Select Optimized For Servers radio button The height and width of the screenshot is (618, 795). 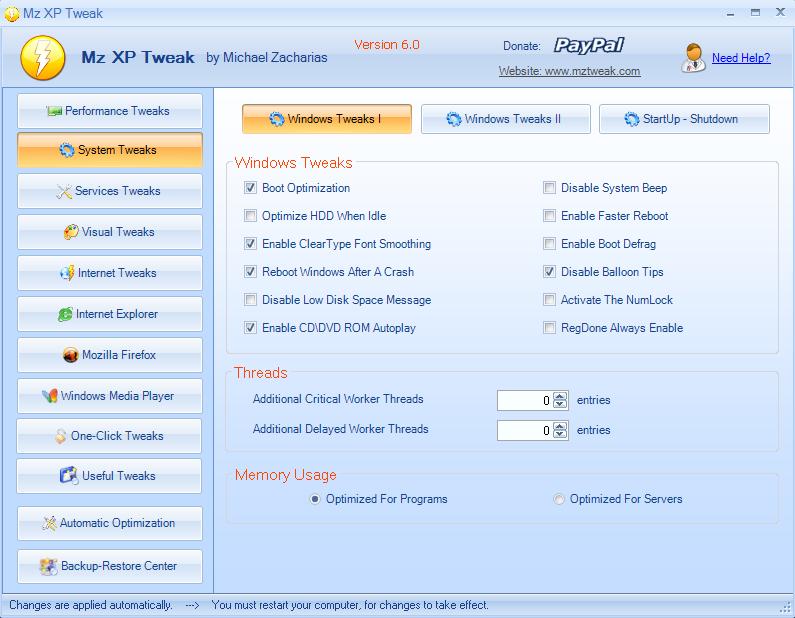pyautogui.click(x=559, y=499)
